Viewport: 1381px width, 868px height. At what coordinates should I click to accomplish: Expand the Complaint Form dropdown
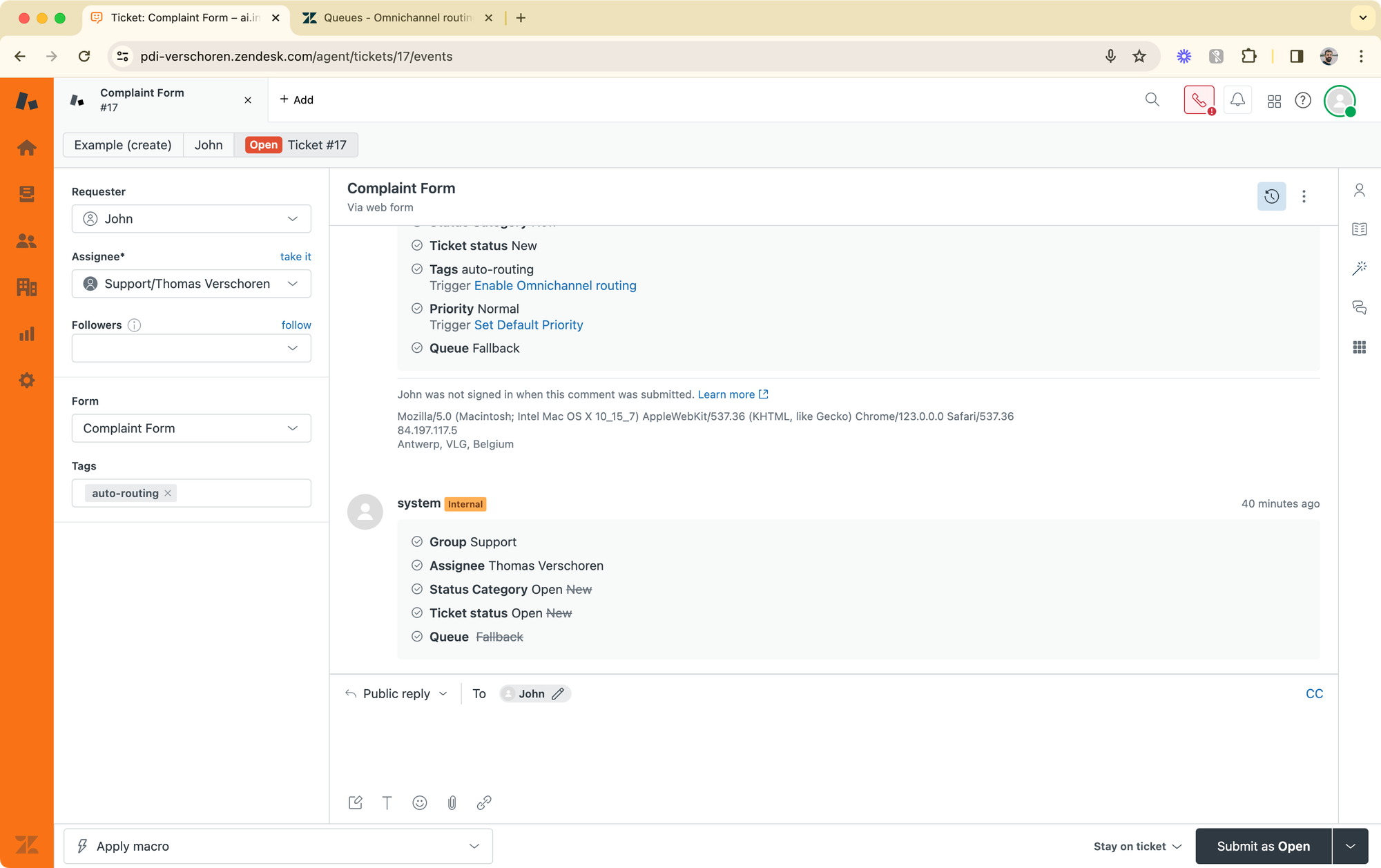(x=191, y=428)
